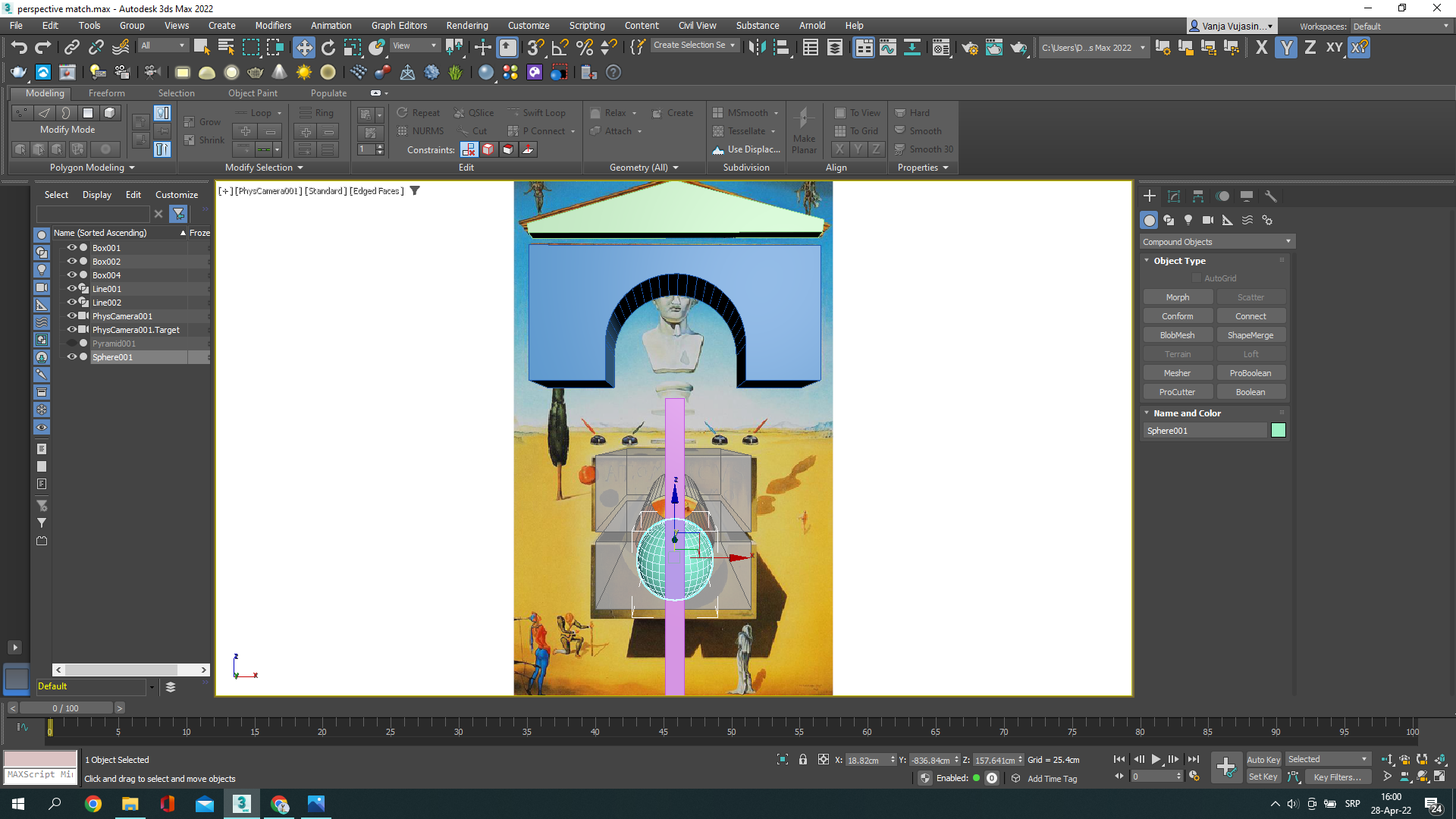Toggle Selection Lock padlock
The image size is (1456, 819).
tap(803, 760)
